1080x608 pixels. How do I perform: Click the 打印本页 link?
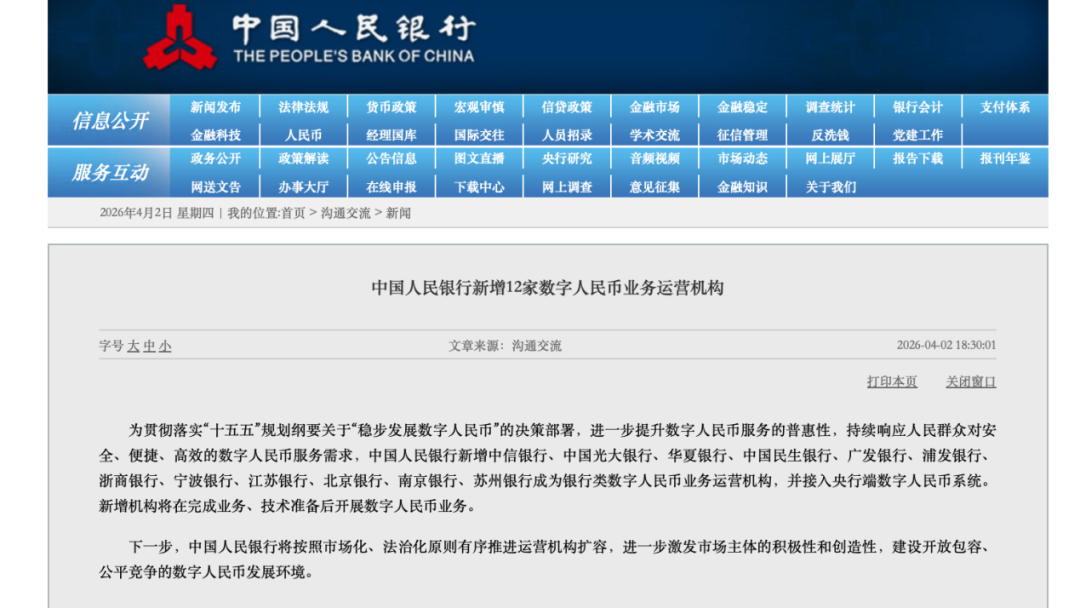[892, 381]
